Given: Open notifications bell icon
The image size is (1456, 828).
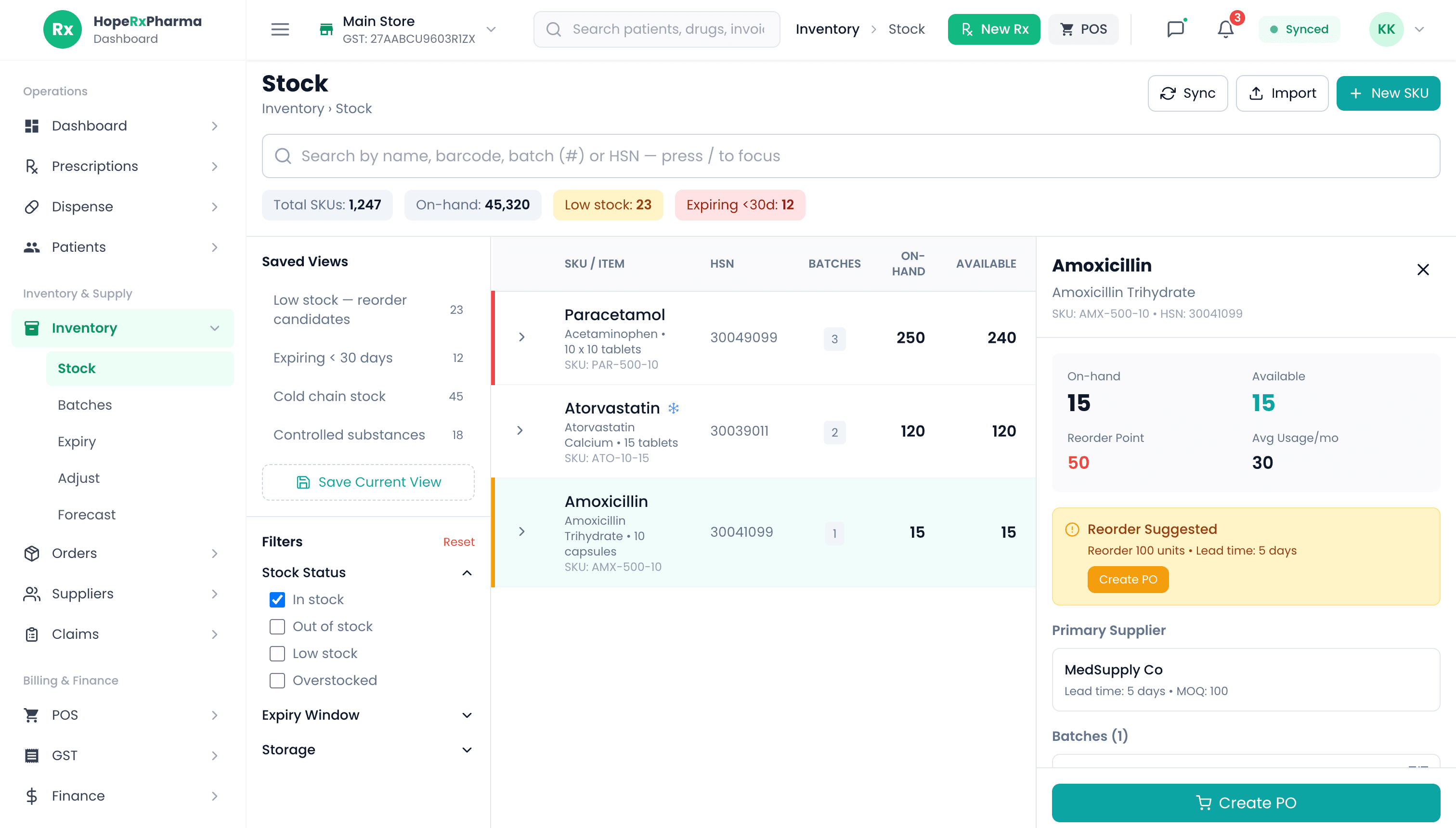Looking at the screenshot, I should click(x=1225, y=29).
